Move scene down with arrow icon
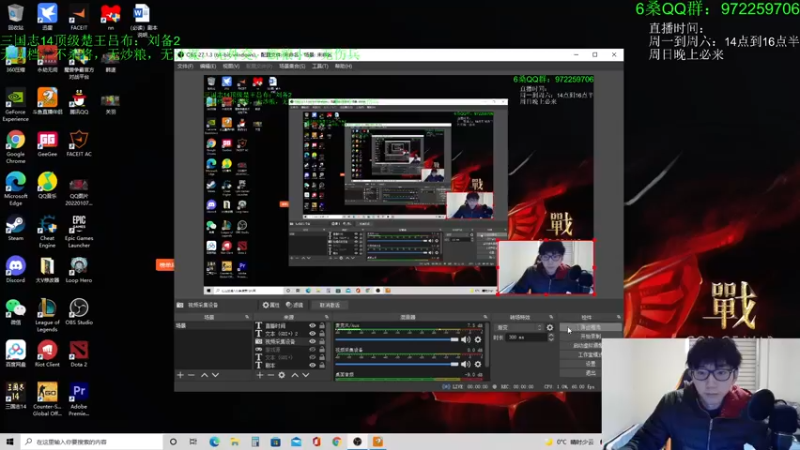Image resolution: width=800 pixels, height=450 pixels. tap(215, 375)
